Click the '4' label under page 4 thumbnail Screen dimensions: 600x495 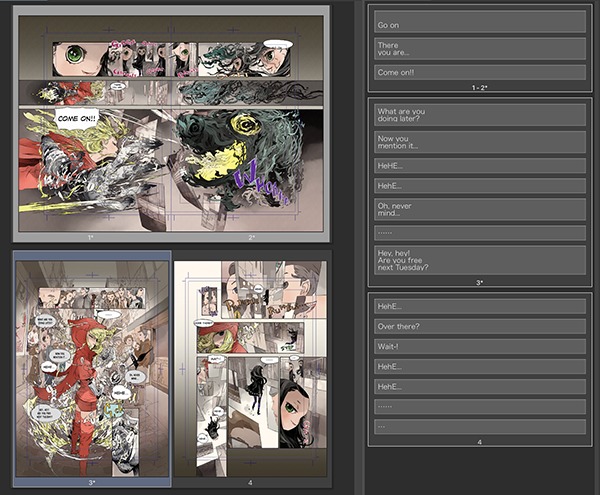tap(250, 483)
